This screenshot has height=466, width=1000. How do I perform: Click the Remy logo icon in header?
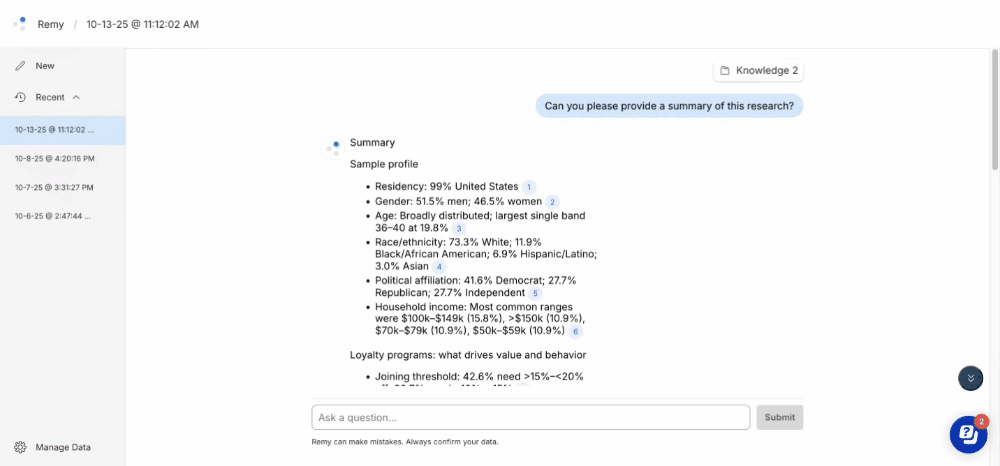20,24
